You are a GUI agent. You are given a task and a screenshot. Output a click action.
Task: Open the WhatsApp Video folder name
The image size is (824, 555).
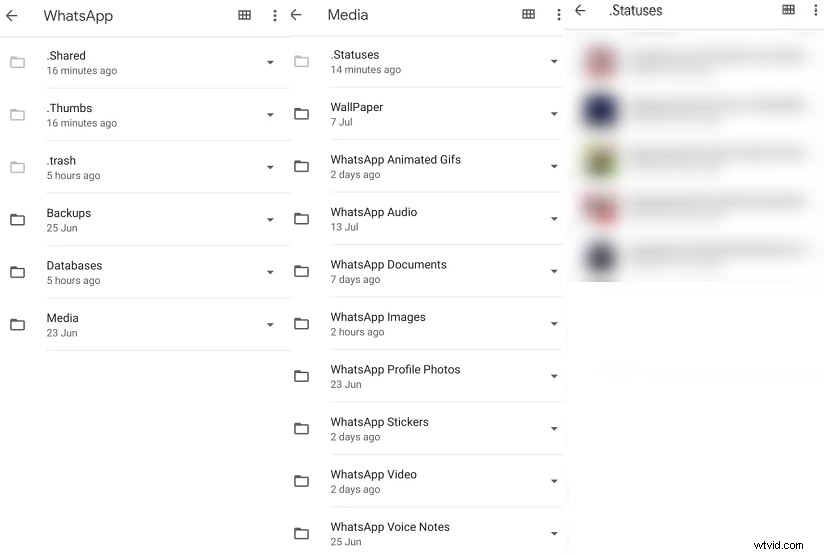[x=374, y=475]
